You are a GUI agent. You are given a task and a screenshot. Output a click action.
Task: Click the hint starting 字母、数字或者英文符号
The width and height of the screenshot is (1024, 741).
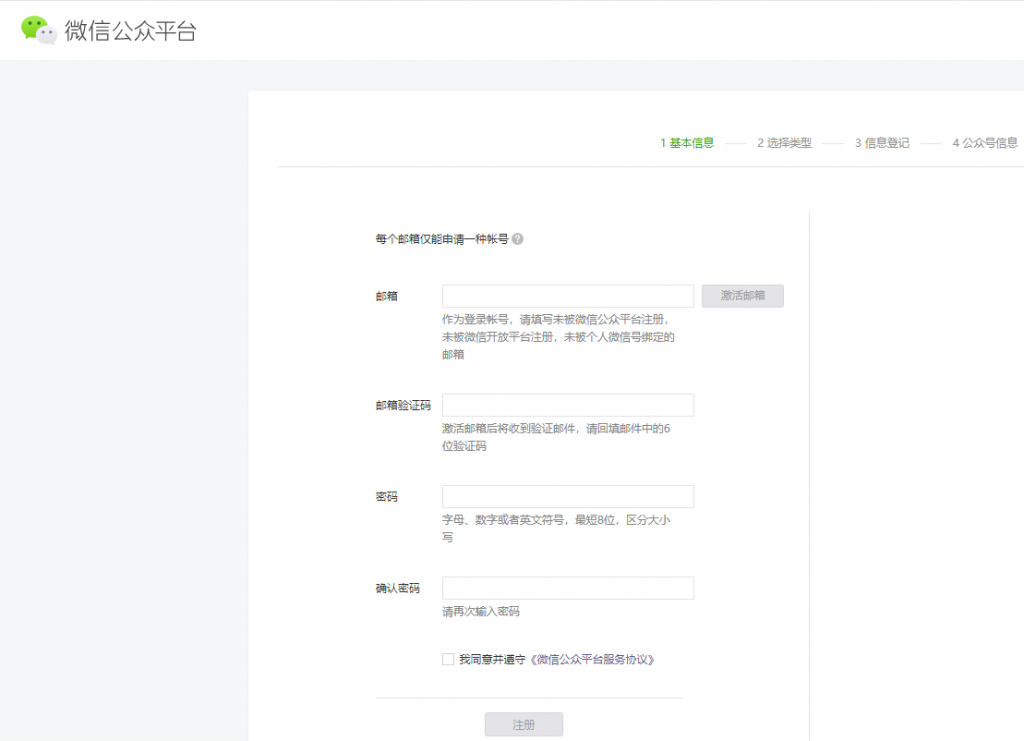[556, 528]
